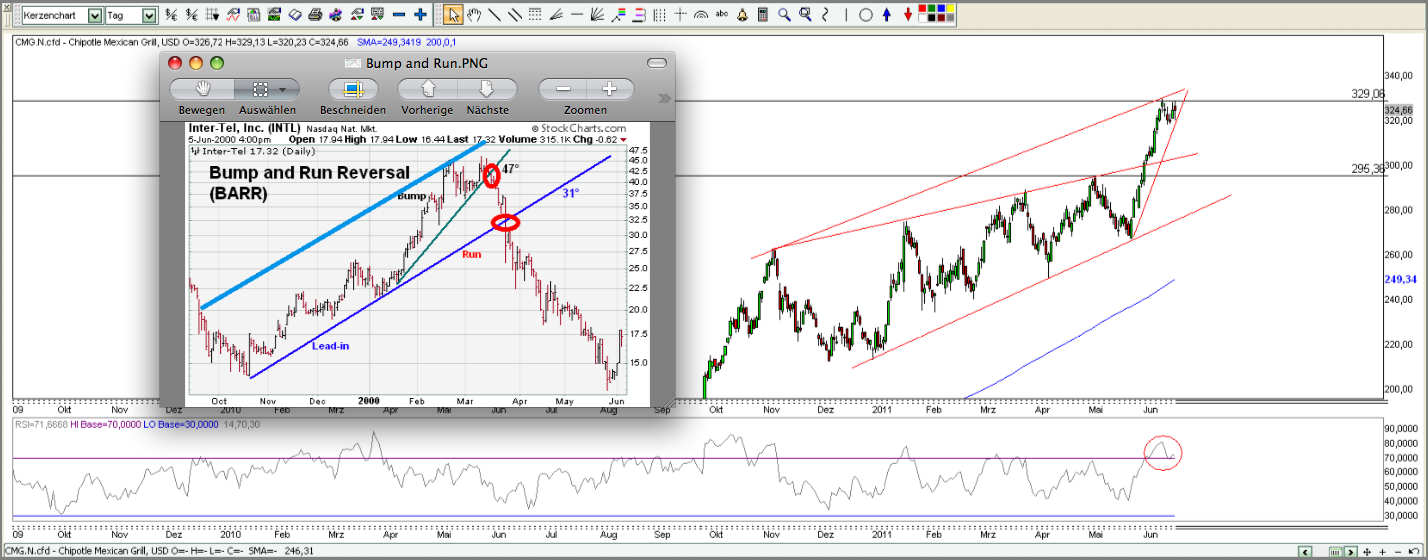Click the indicator chart icon with red line

(x=233, y=15)
